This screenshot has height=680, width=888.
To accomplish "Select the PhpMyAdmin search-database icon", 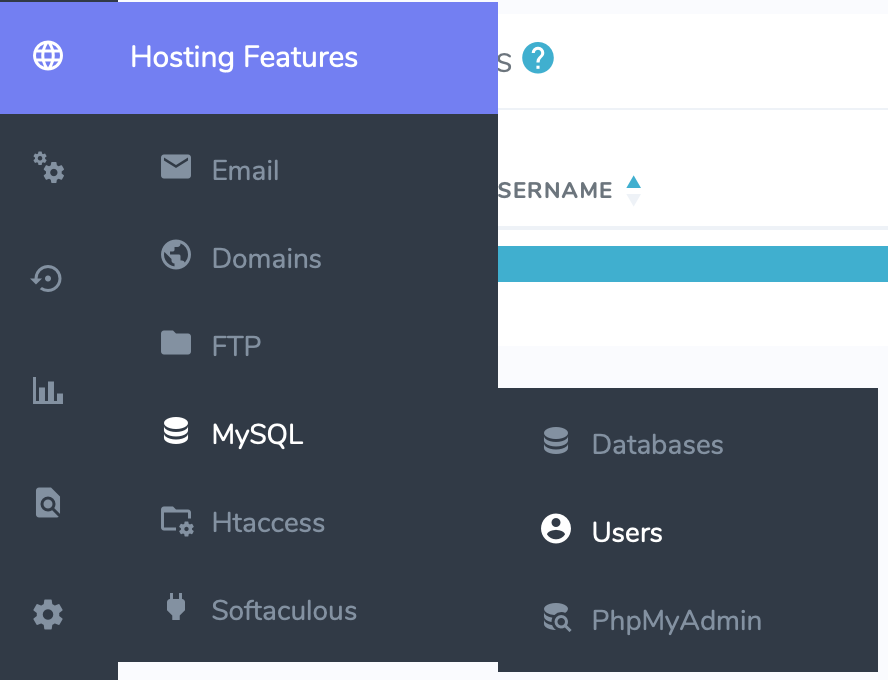I will click(556, 619).
